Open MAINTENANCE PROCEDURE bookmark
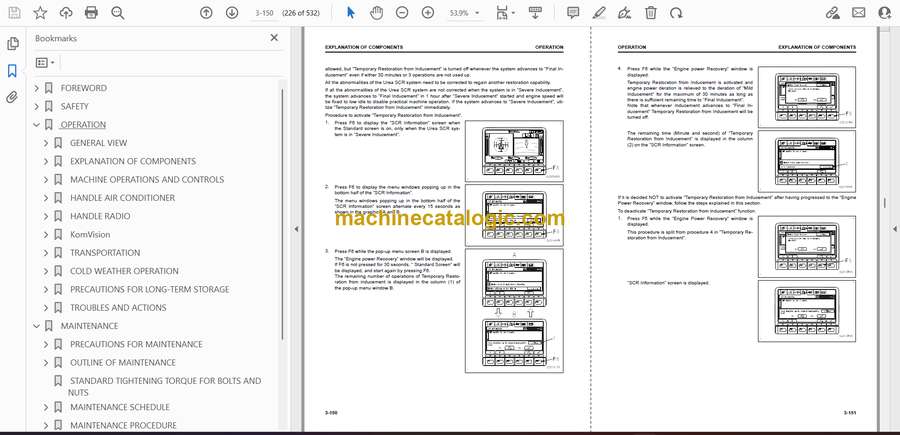Screen dimensions: 900x435 [123, 425]
